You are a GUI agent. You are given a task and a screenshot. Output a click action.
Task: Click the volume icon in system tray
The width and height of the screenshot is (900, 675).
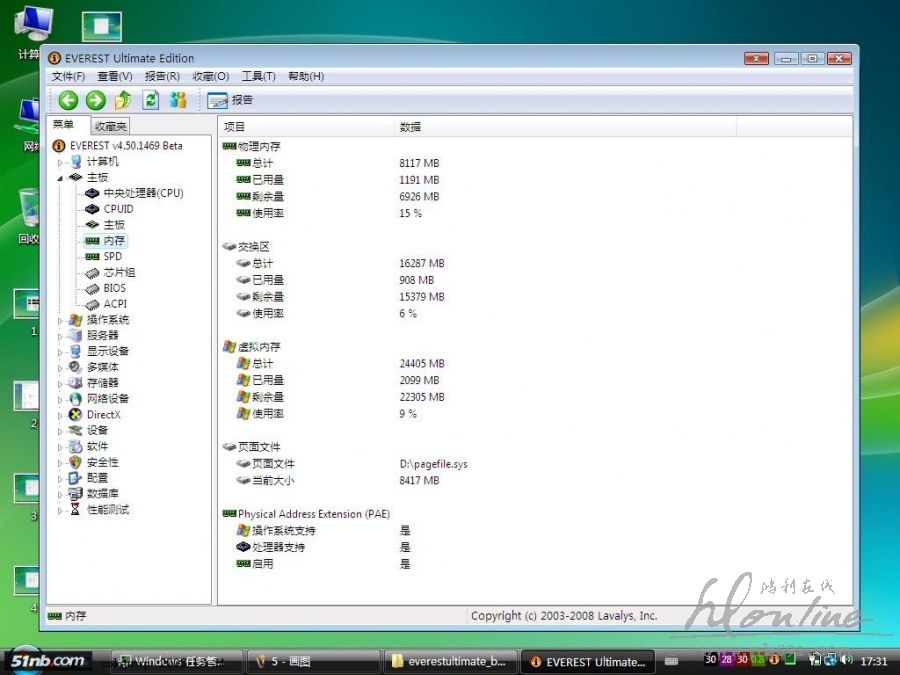[x=846, y=660]
